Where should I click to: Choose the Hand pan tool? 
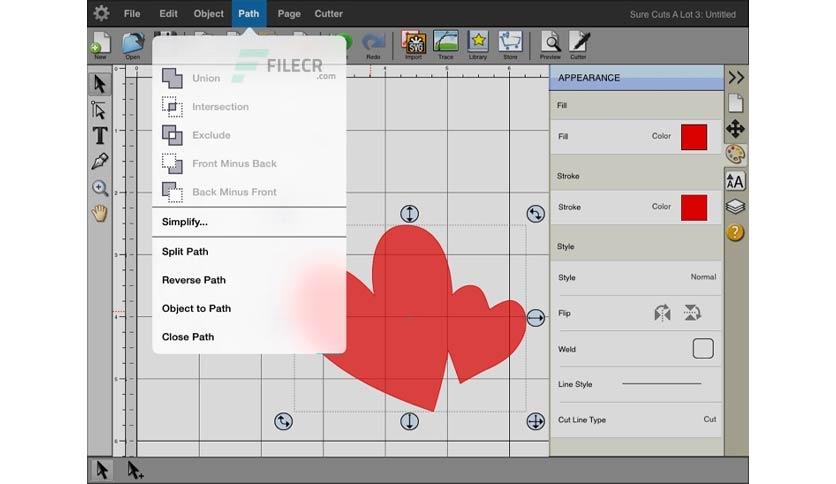pyautogui.click(x=100, y=213)
